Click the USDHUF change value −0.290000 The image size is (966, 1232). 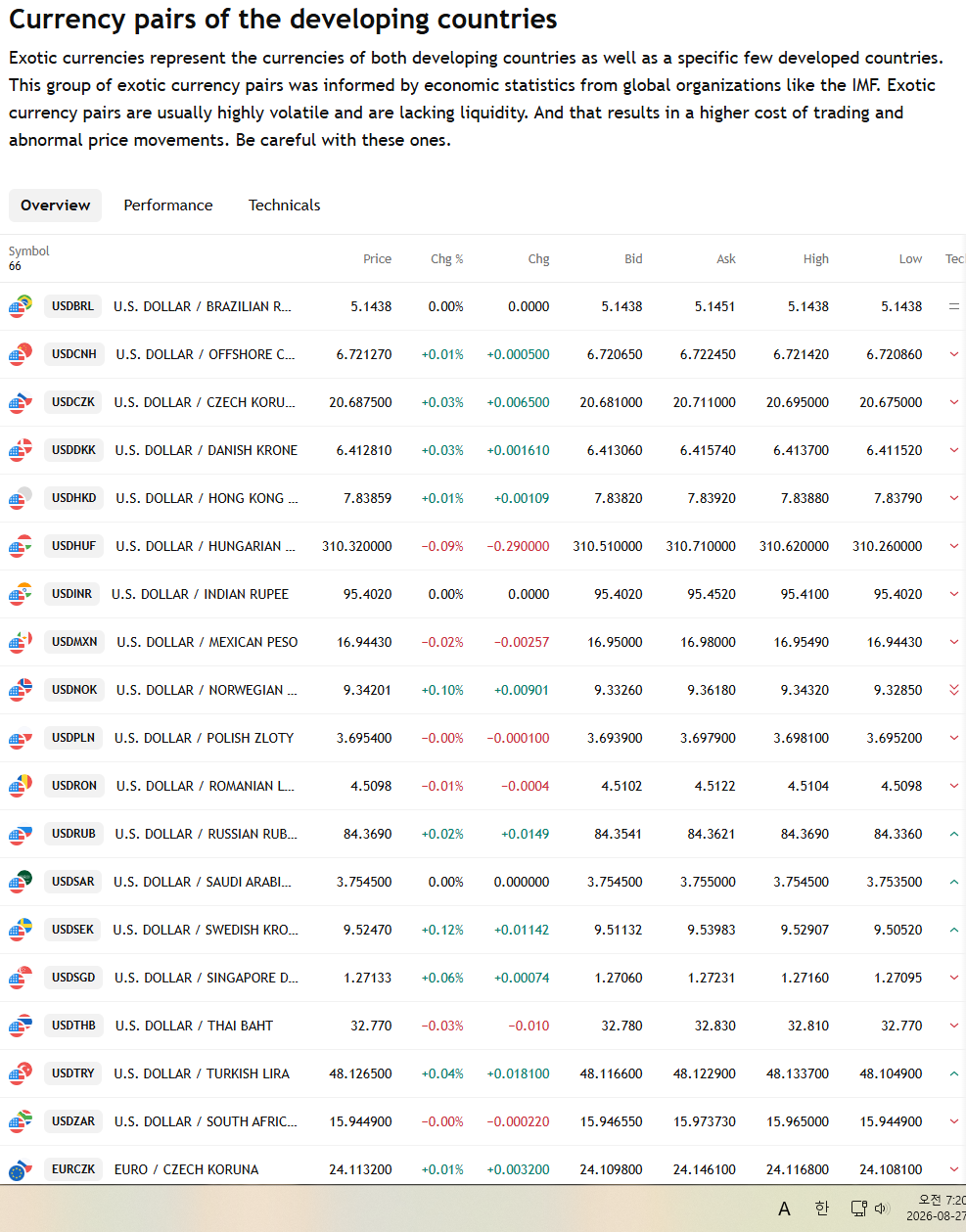click(518, 546)
